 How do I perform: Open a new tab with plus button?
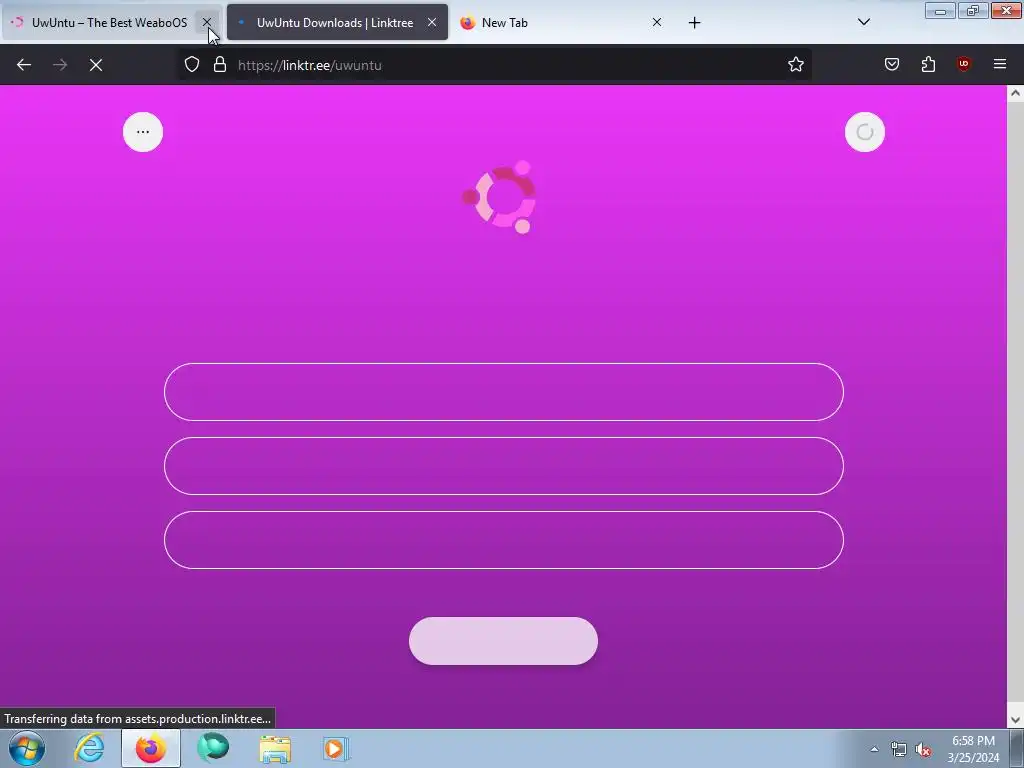[x=695, y=23]
